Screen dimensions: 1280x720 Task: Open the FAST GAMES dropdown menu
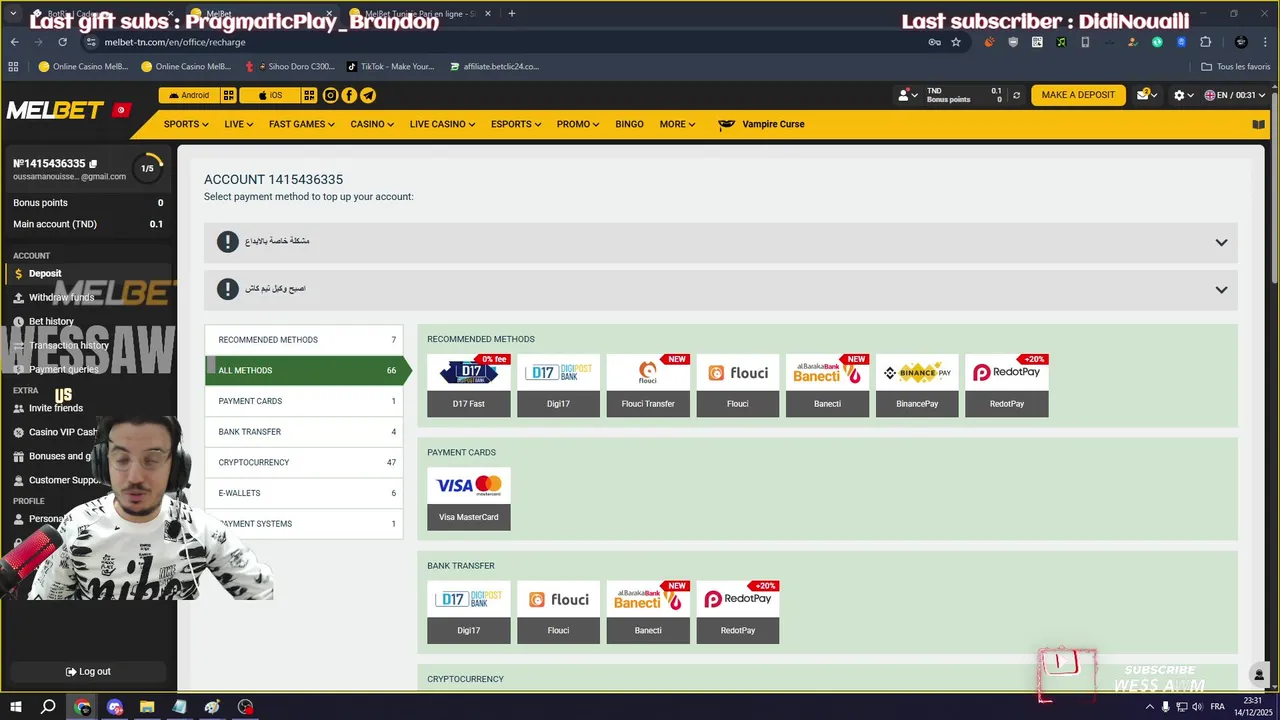pyautogui.click(x=303, y=124)
